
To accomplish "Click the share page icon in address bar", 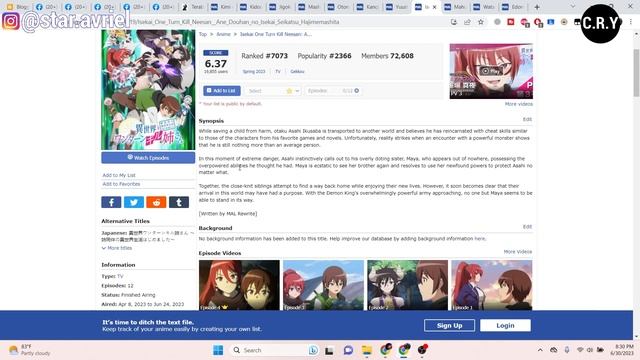I will pyautogui.click(x=467, y=22).
